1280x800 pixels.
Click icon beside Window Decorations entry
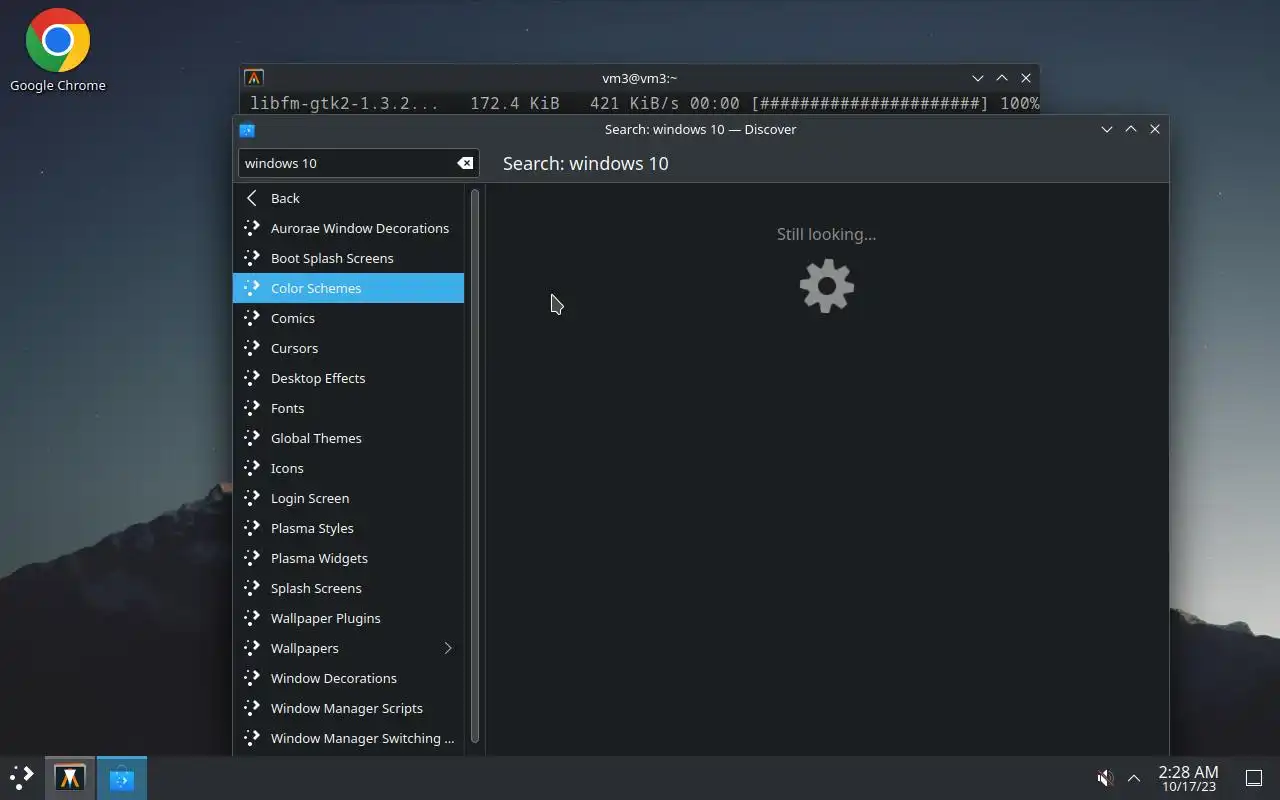pos(252,678)
